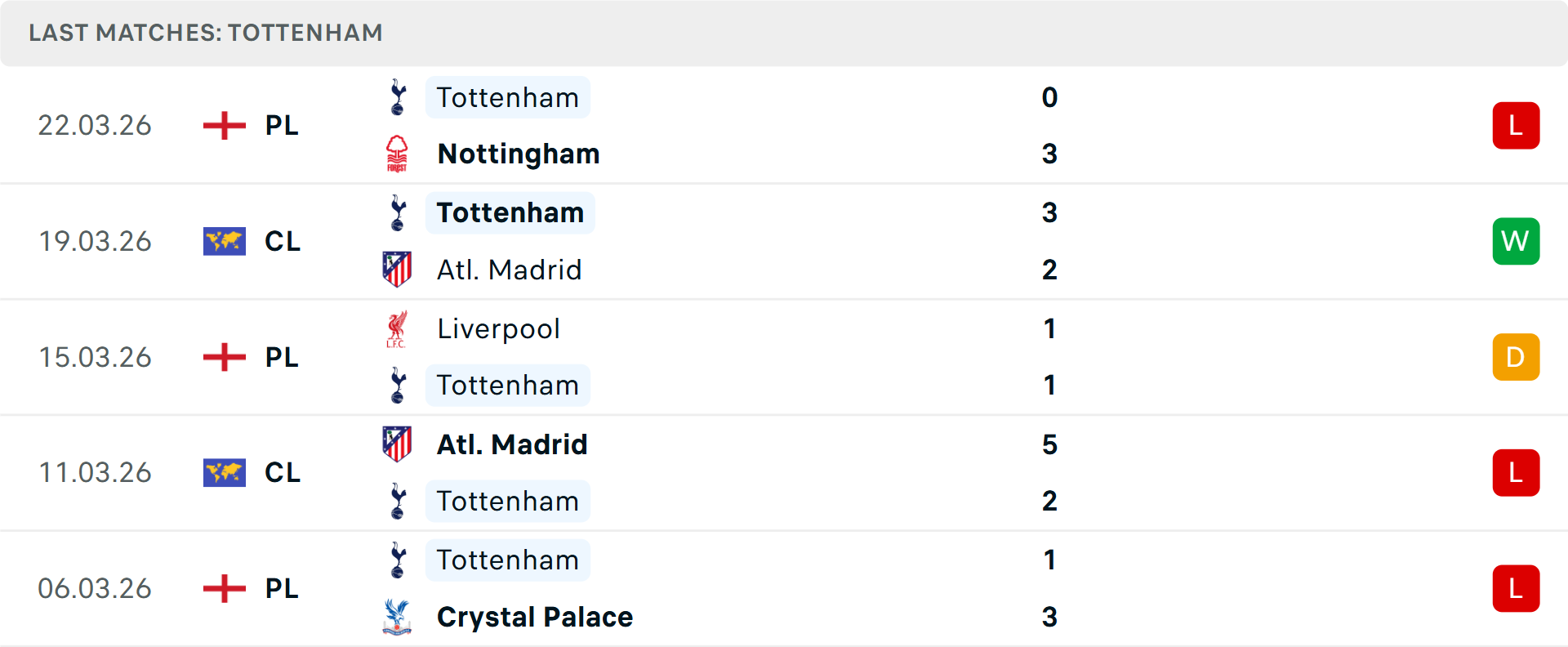The width and height of the screenshot is (1568, 647).
Task: Open the Tottenham team link in the Liverpool match
Action: click(508, 385)
